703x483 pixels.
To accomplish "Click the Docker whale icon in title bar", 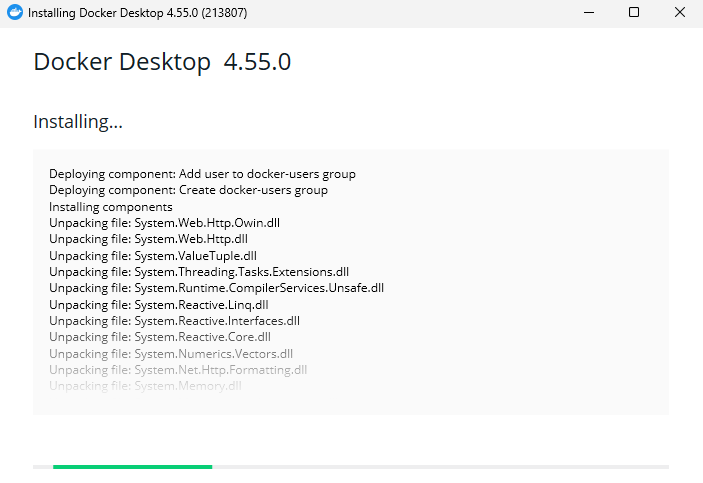I will pos(15,13).
